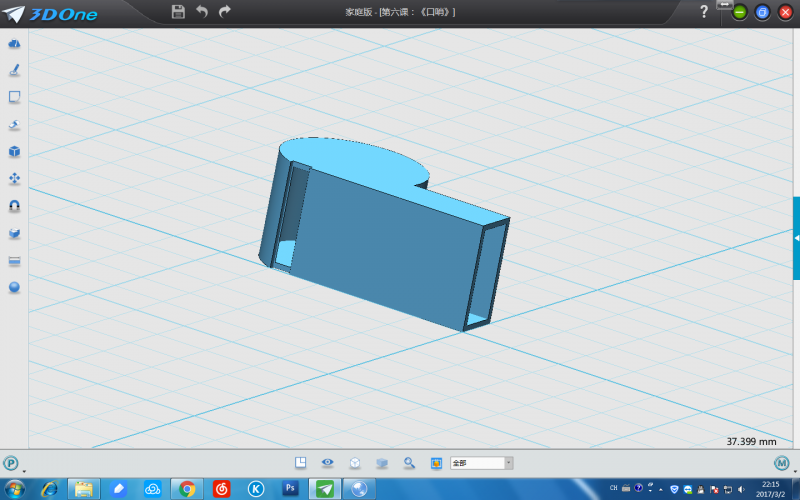The width and height of the screenshot is (800, 500).
Task: Switch to shaded cube display mode
Action: (x=382, y=463)
